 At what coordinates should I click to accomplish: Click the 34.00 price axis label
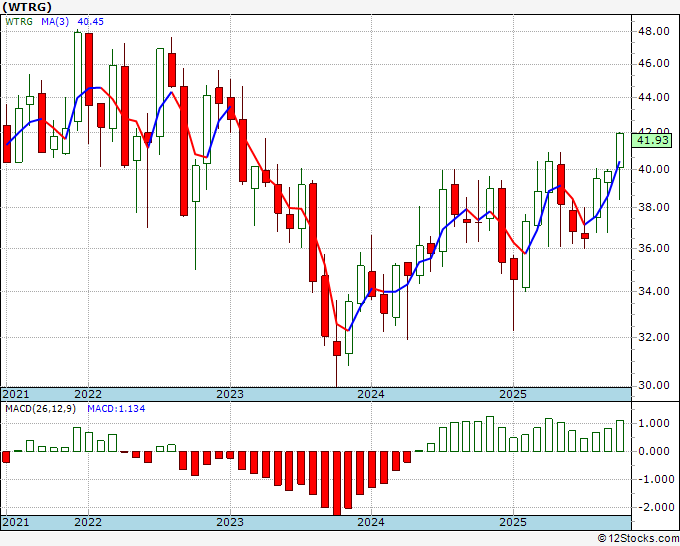654,291
